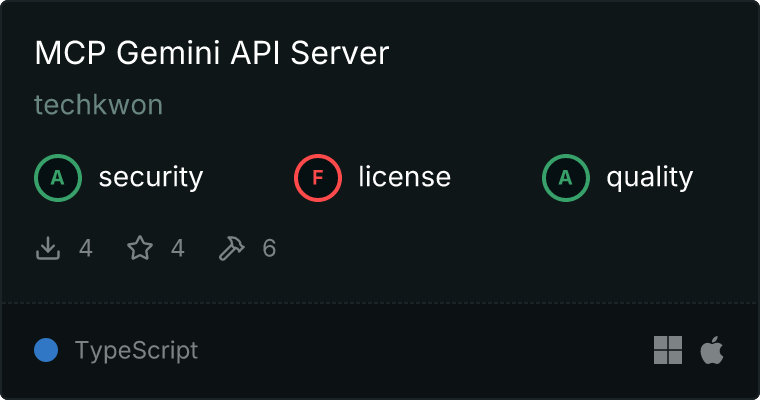Click the green A security grade badge
760x400 pixels.
tap(58, 178)
